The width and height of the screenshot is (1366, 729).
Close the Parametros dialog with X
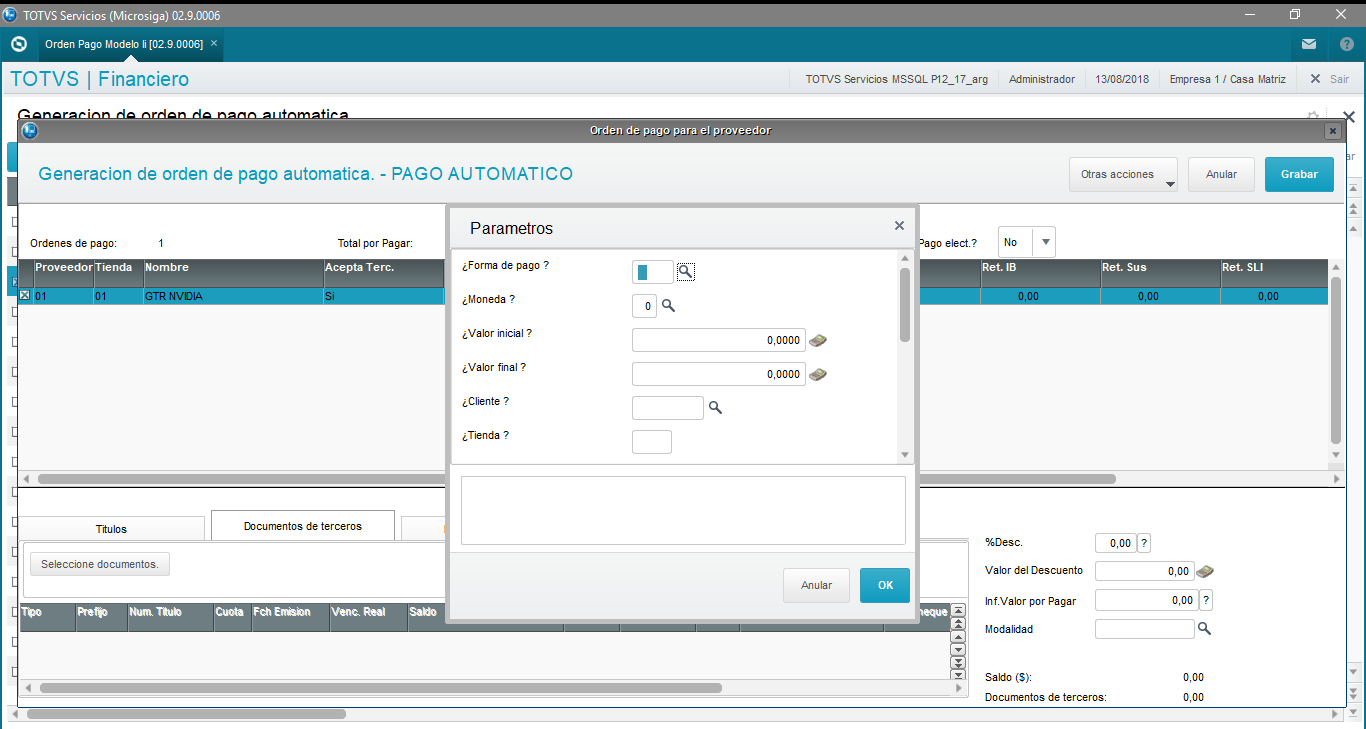(x=899, y=226)
